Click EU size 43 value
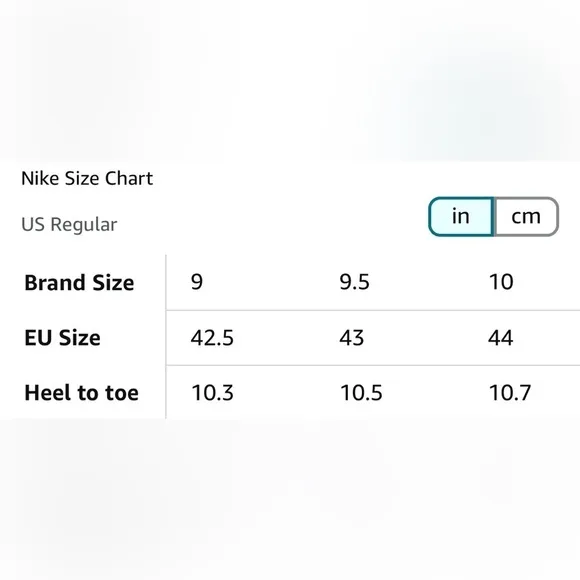The width and height of the screenshot is (580, 580). [351, 338]
